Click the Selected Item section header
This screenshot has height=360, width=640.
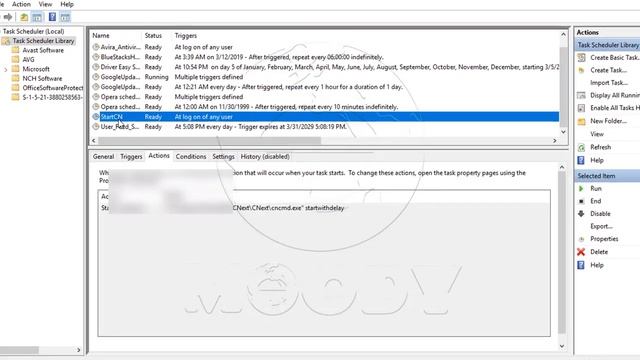[x=608, y=176]
